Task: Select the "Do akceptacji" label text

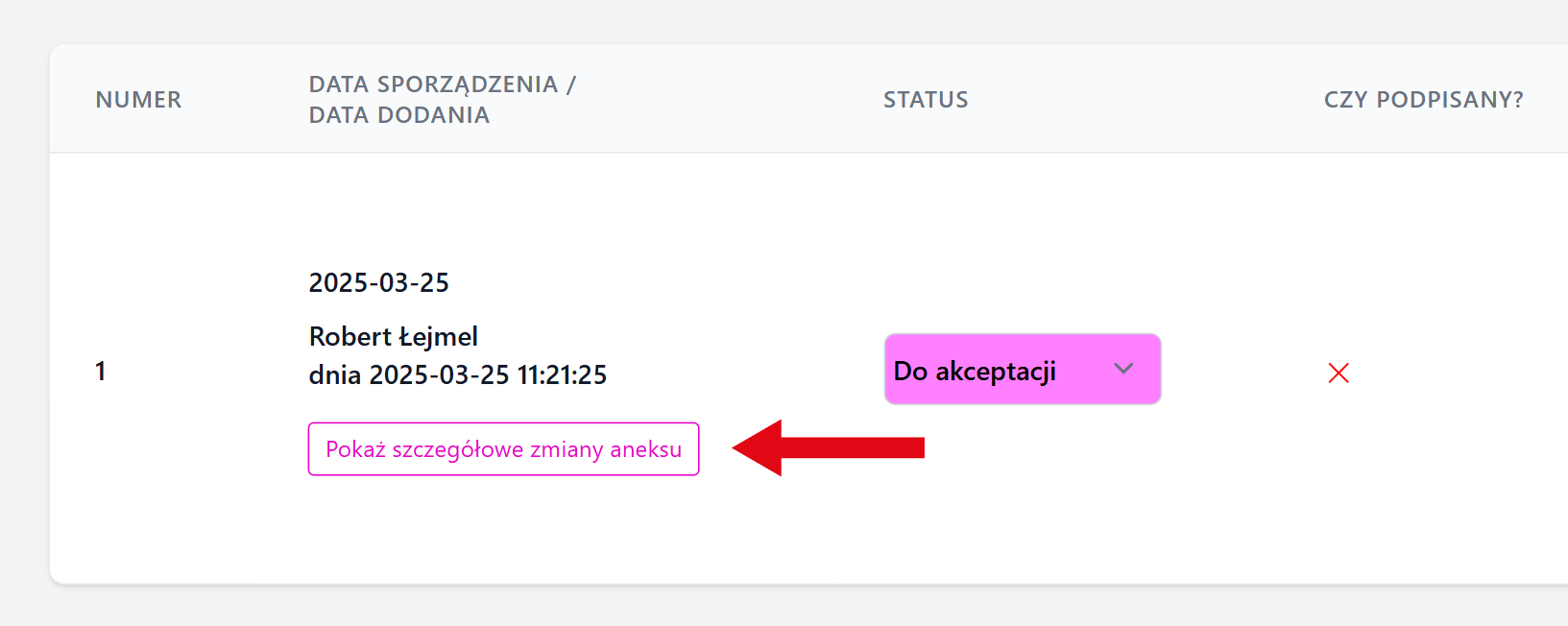Action: point(975,371)
